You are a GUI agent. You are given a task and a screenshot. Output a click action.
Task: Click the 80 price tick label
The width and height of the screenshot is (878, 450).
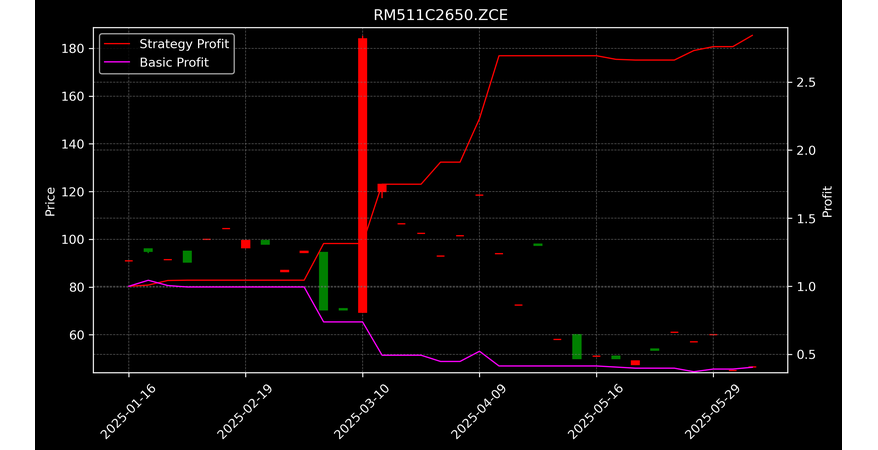77,287
